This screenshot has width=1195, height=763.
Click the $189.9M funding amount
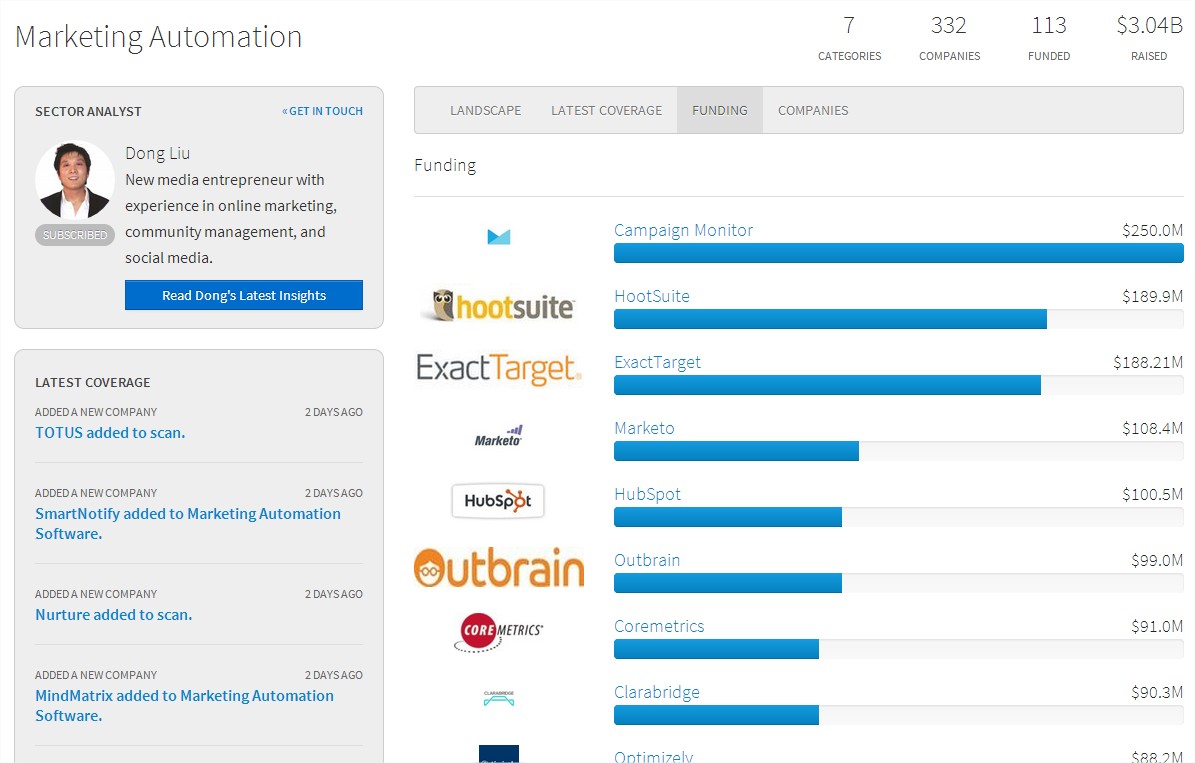(1152, 297)
